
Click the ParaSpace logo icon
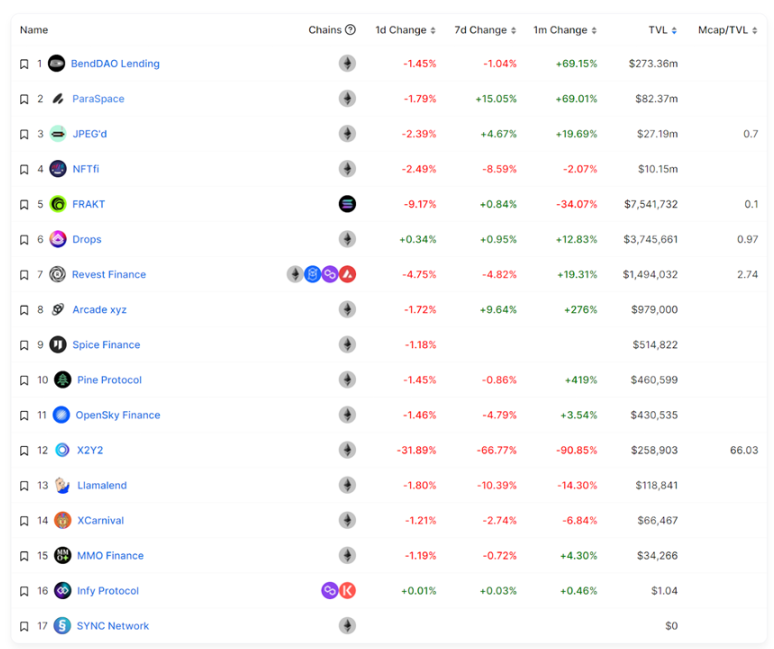click(x=58, y=99)
